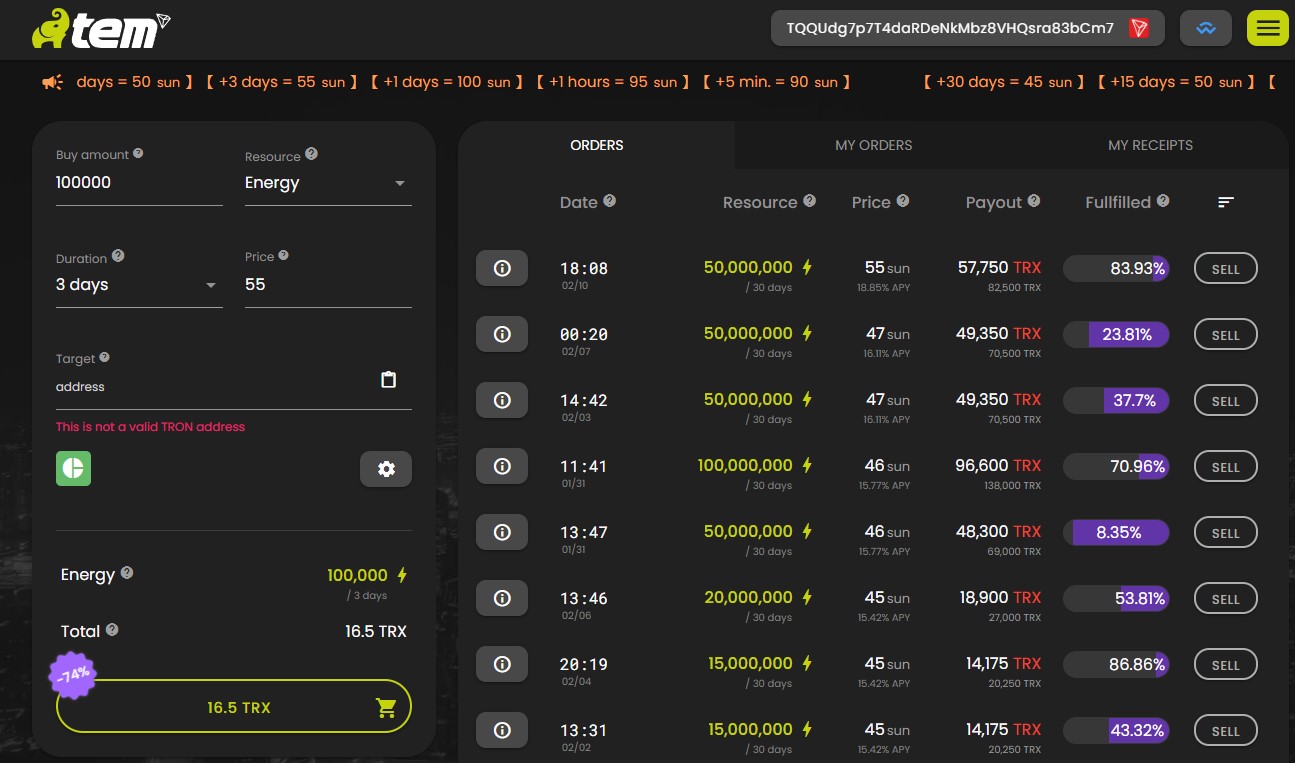Paste address using the clipboard icon

389,380
